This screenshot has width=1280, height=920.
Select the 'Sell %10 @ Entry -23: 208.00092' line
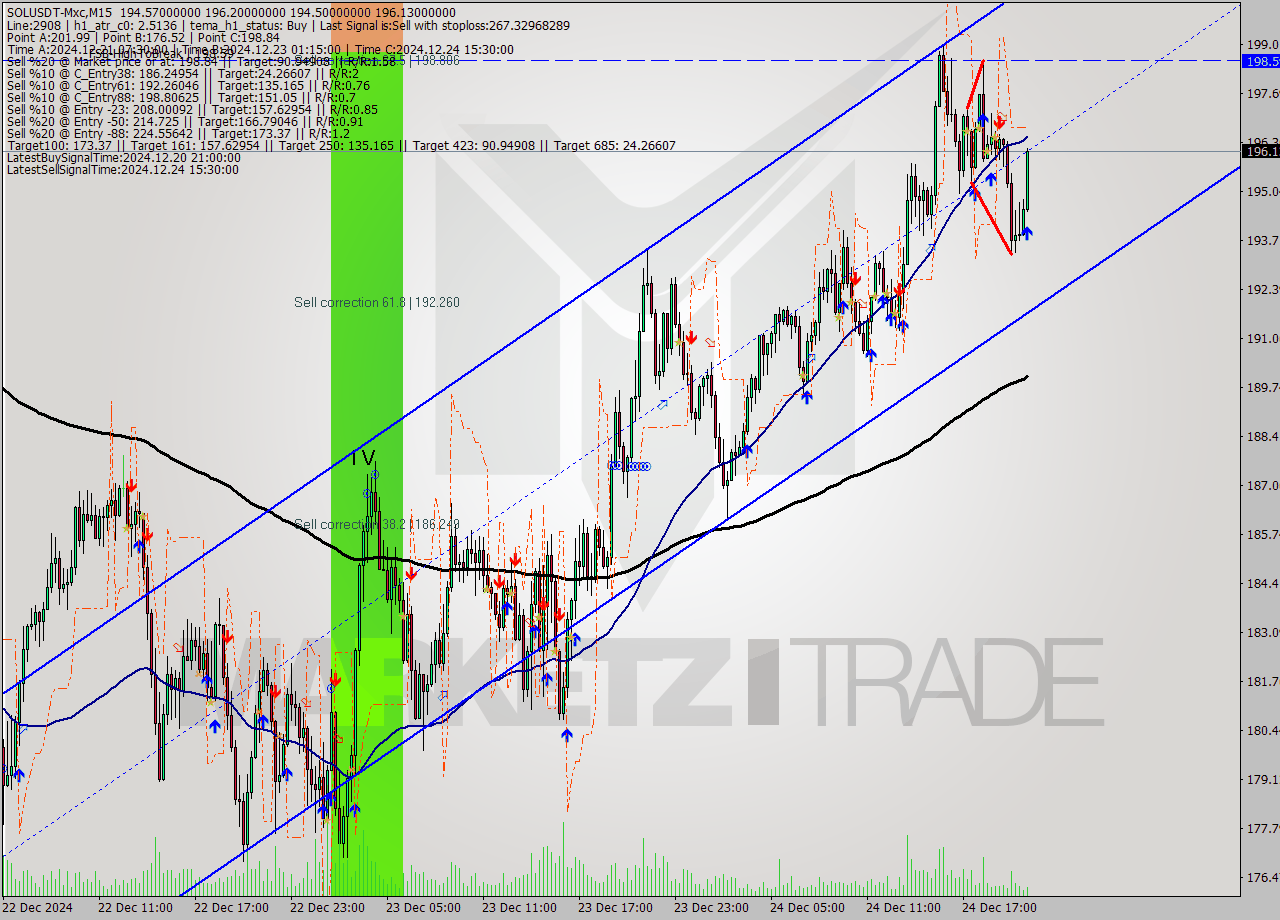tap(192, 109)
